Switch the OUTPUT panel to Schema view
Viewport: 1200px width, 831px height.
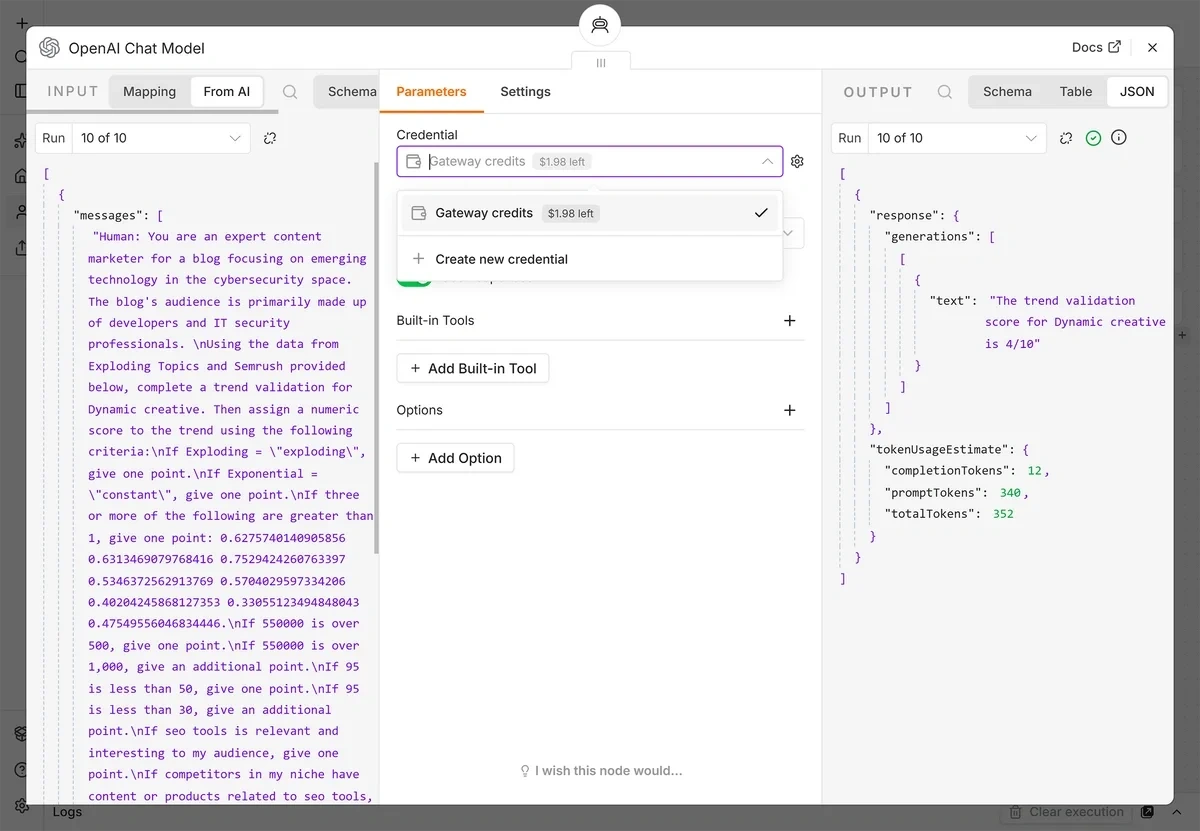1007,91
